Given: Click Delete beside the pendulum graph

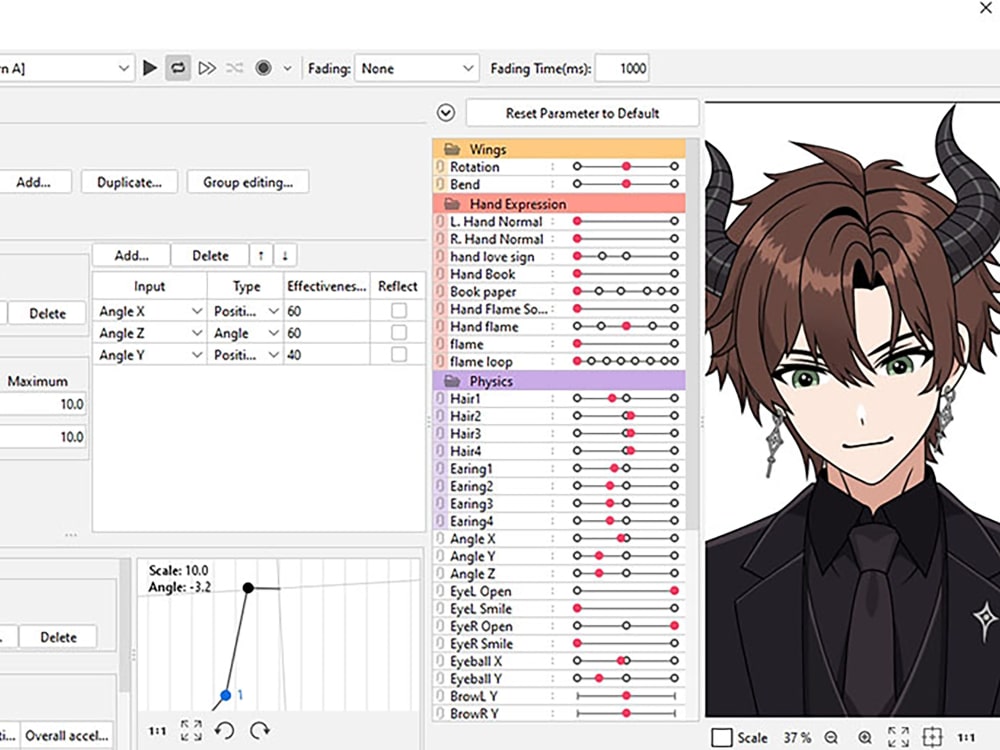Looking at the screenshot, I should click(x=58, y=637).
